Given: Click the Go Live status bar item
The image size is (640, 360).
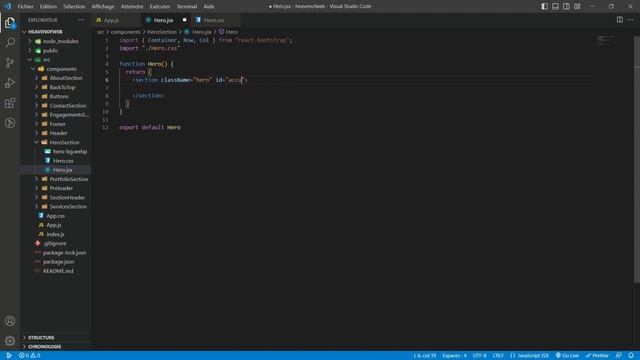Looking at the screenshot, I should click(x=567, y=356).
